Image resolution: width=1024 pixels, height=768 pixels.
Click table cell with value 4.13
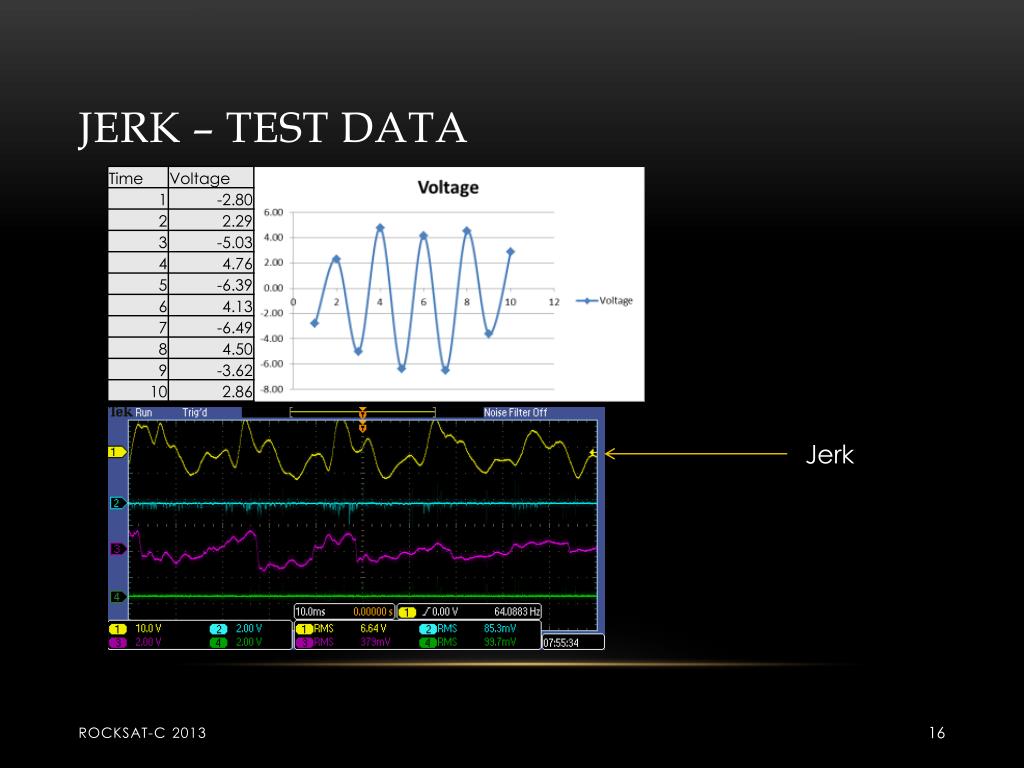[x=211, y=306]
